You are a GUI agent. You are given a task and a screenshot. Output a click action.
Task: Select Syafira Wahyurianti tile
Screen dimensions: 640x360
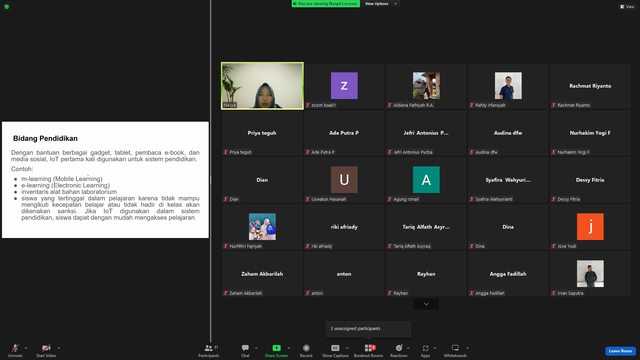click(508, 180)
